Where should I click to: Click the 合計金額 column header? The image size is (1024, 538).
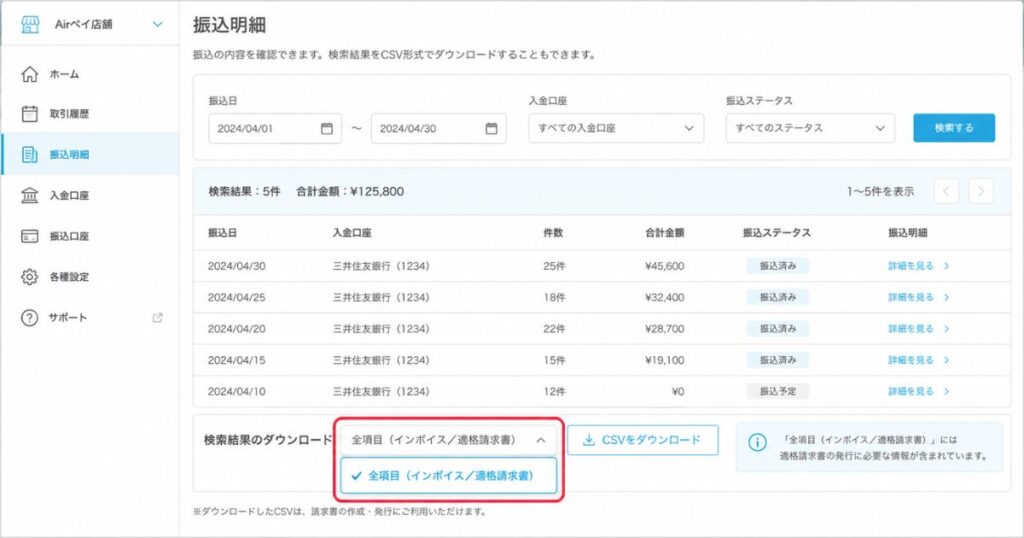664,232
